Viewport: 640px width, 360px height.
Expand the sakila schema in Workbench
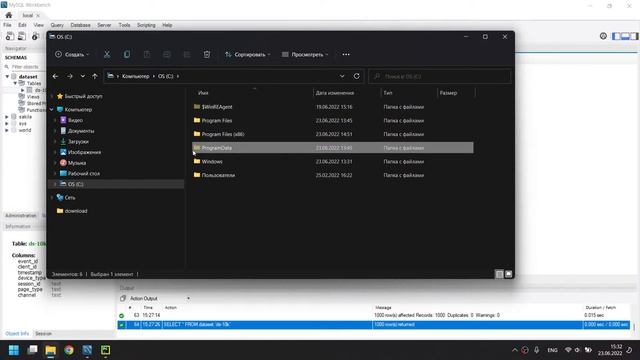point(7,117)
